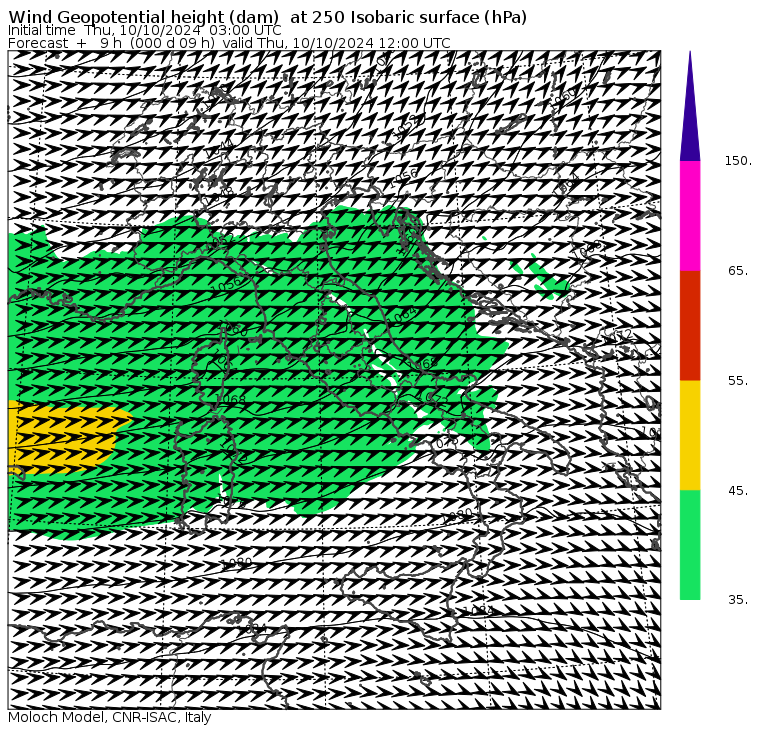The width and height of the screenshot is (760, 731).
Task: Select the 'Initial time Thu, 10/10/2024 03:00 UTC' line
Action: 144,30
